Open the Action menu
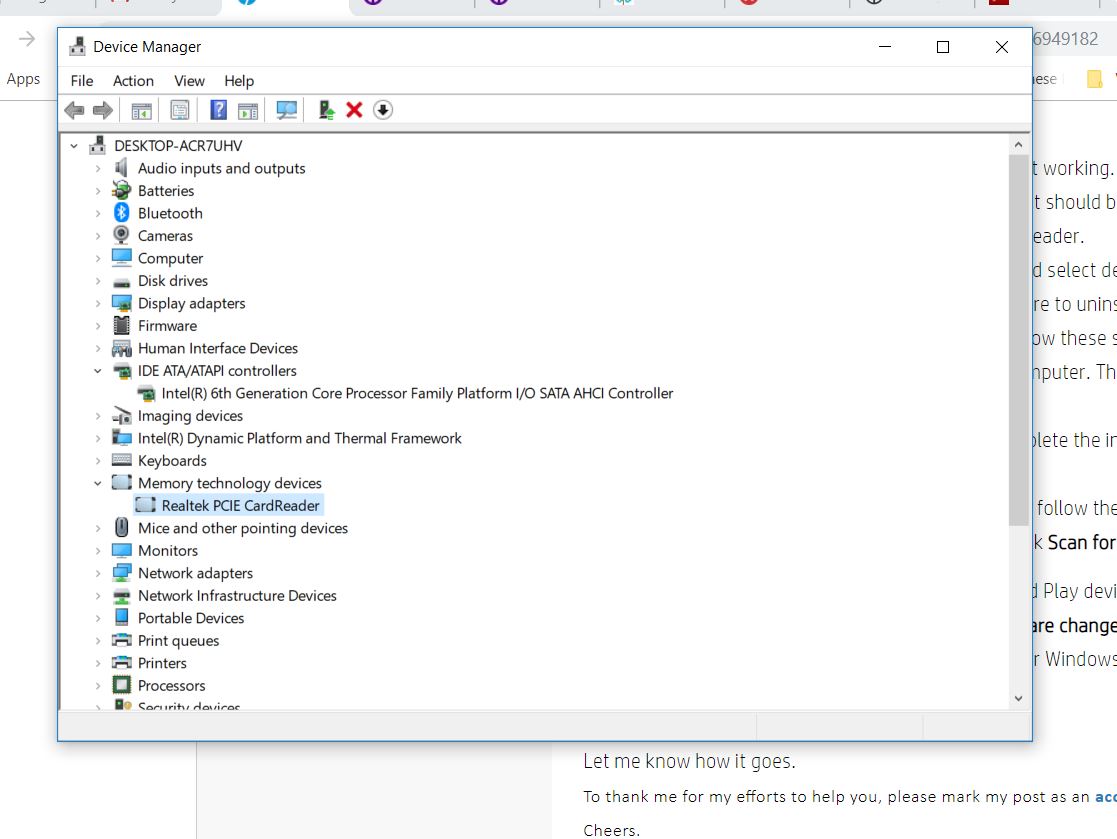The image size is (1117, 839). (x=133, y=81)
